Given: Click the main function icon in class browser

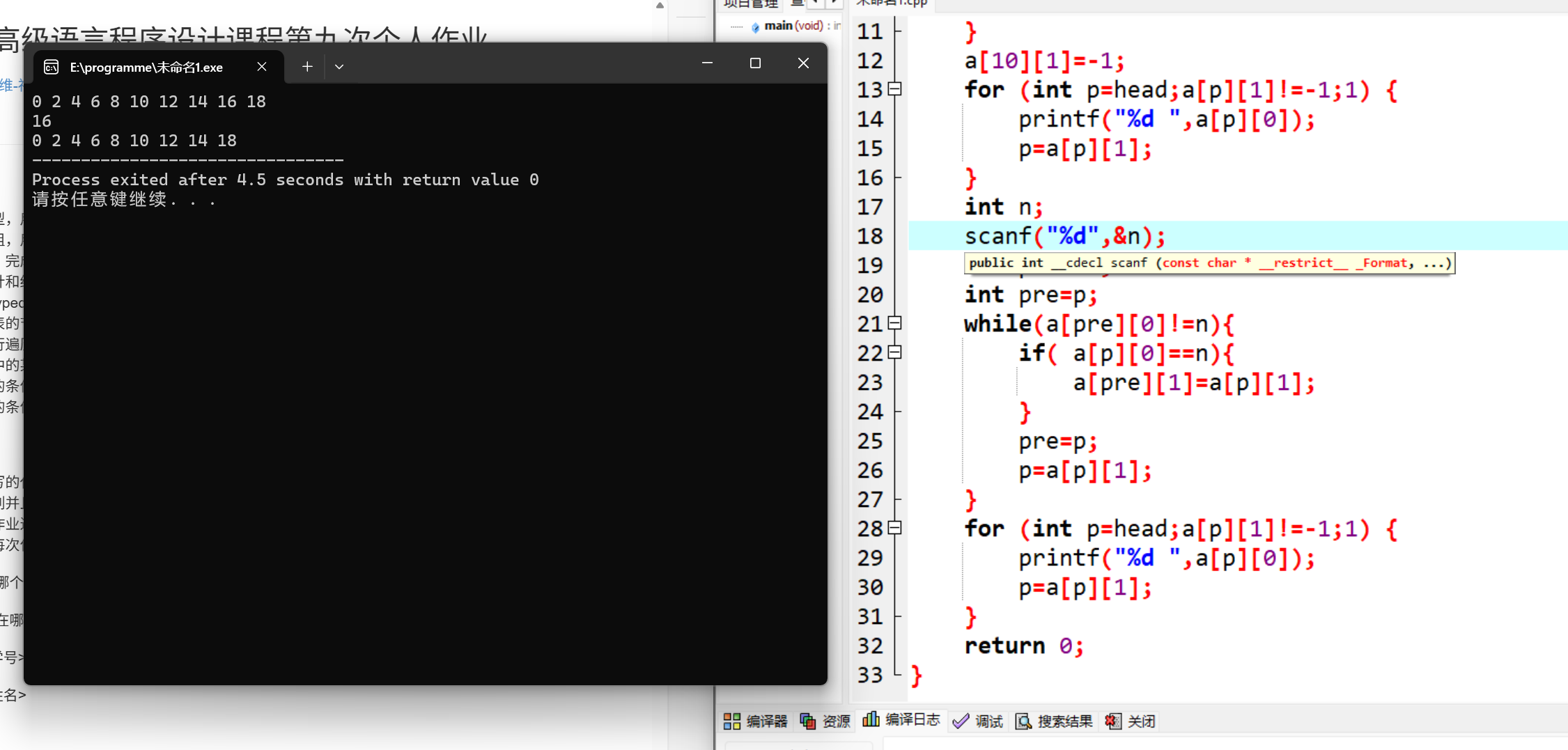Looking at the screenshot, I should pos(755,27).
